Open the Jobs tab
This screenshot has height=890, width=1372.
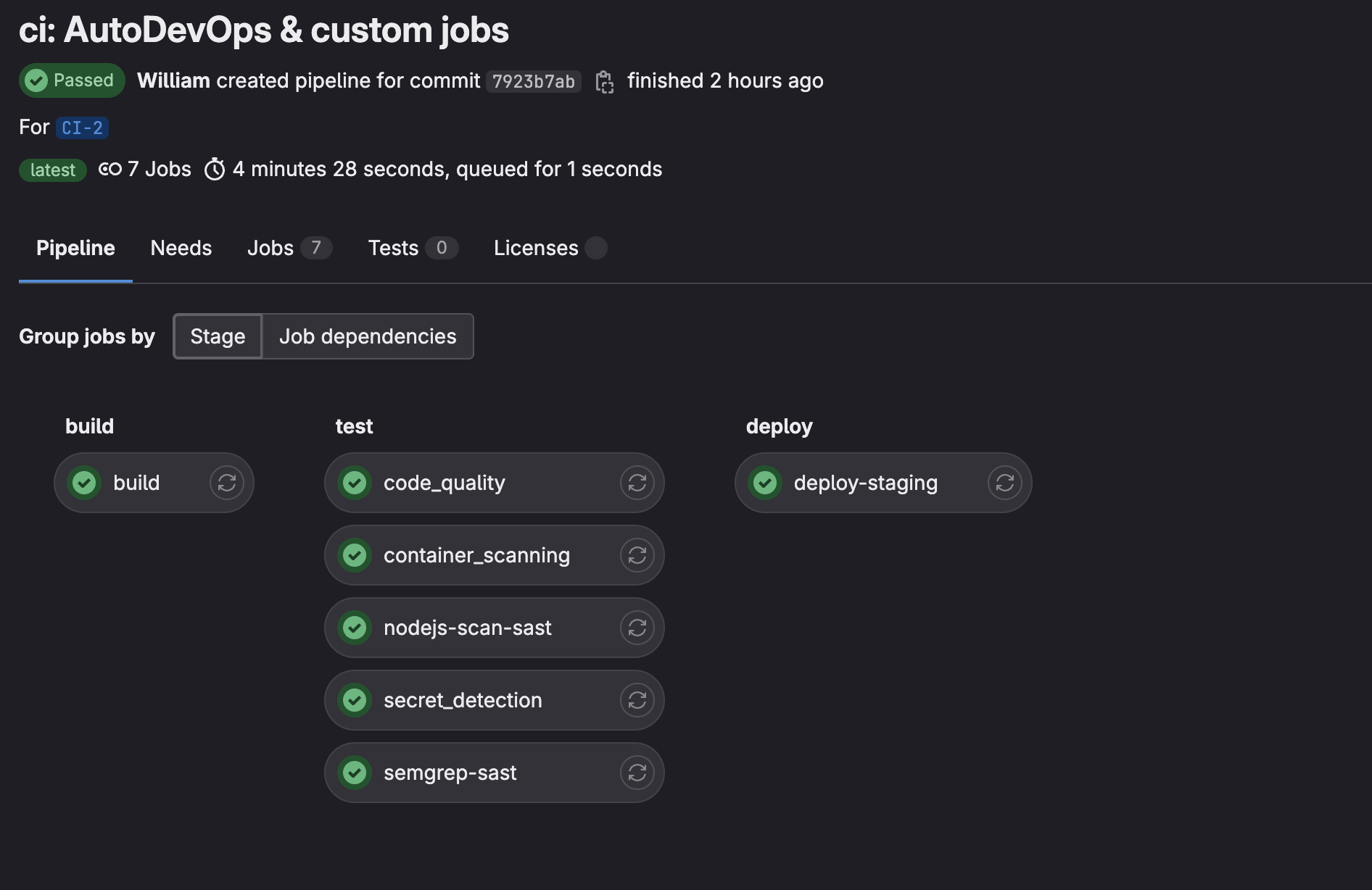coord(289,248)
